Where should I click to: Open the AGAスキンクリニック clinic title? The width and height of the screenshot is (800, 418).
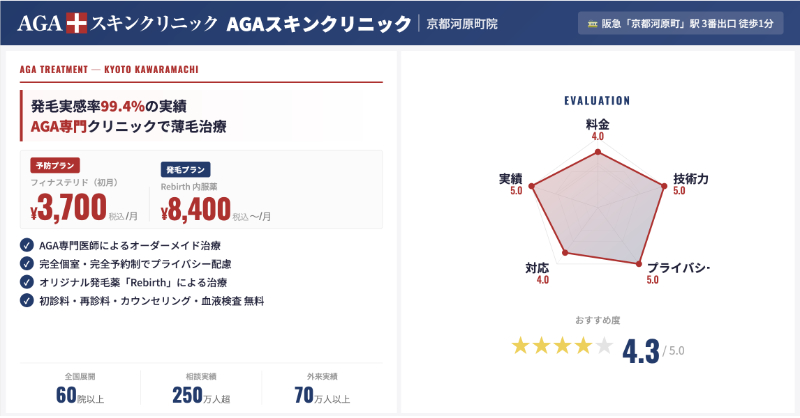point(318,23)
